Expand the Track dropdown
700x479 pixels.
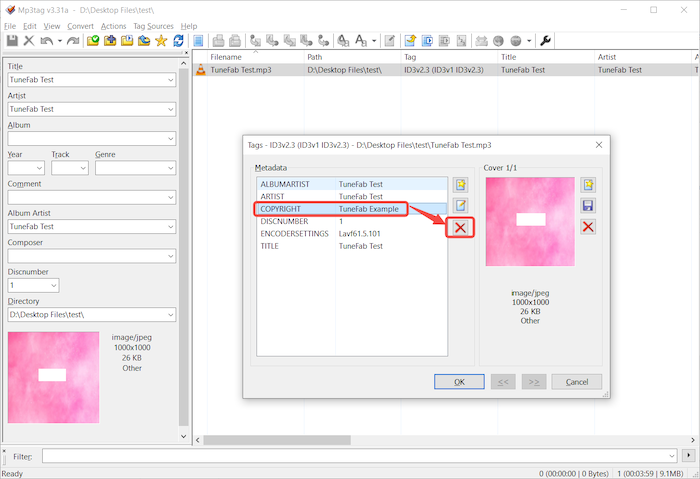[x=83, y=168]
